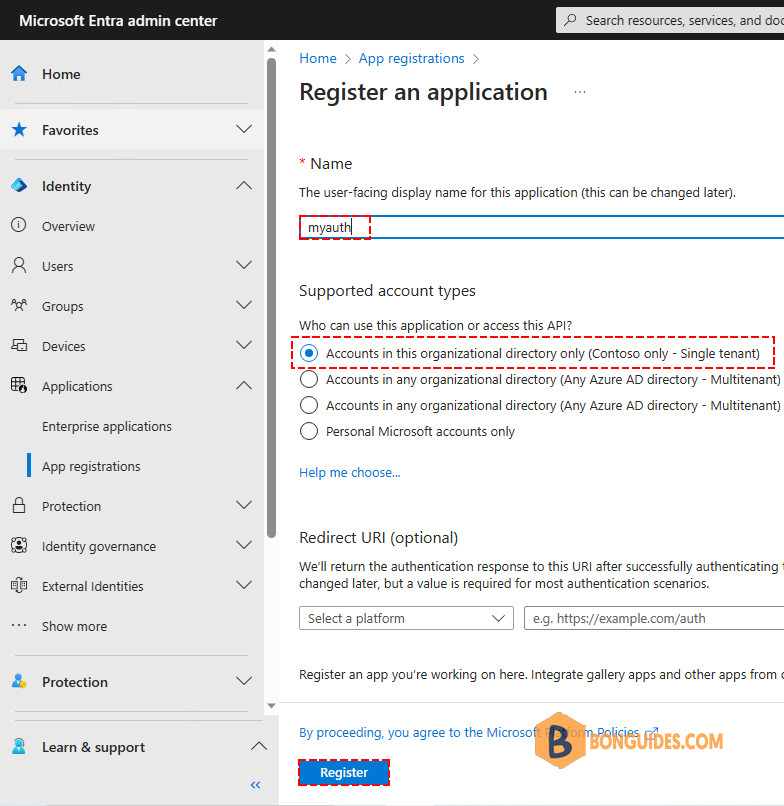Screen dimensions: 784x806
Task: Click the application Name input field
Action: [541, 227]
